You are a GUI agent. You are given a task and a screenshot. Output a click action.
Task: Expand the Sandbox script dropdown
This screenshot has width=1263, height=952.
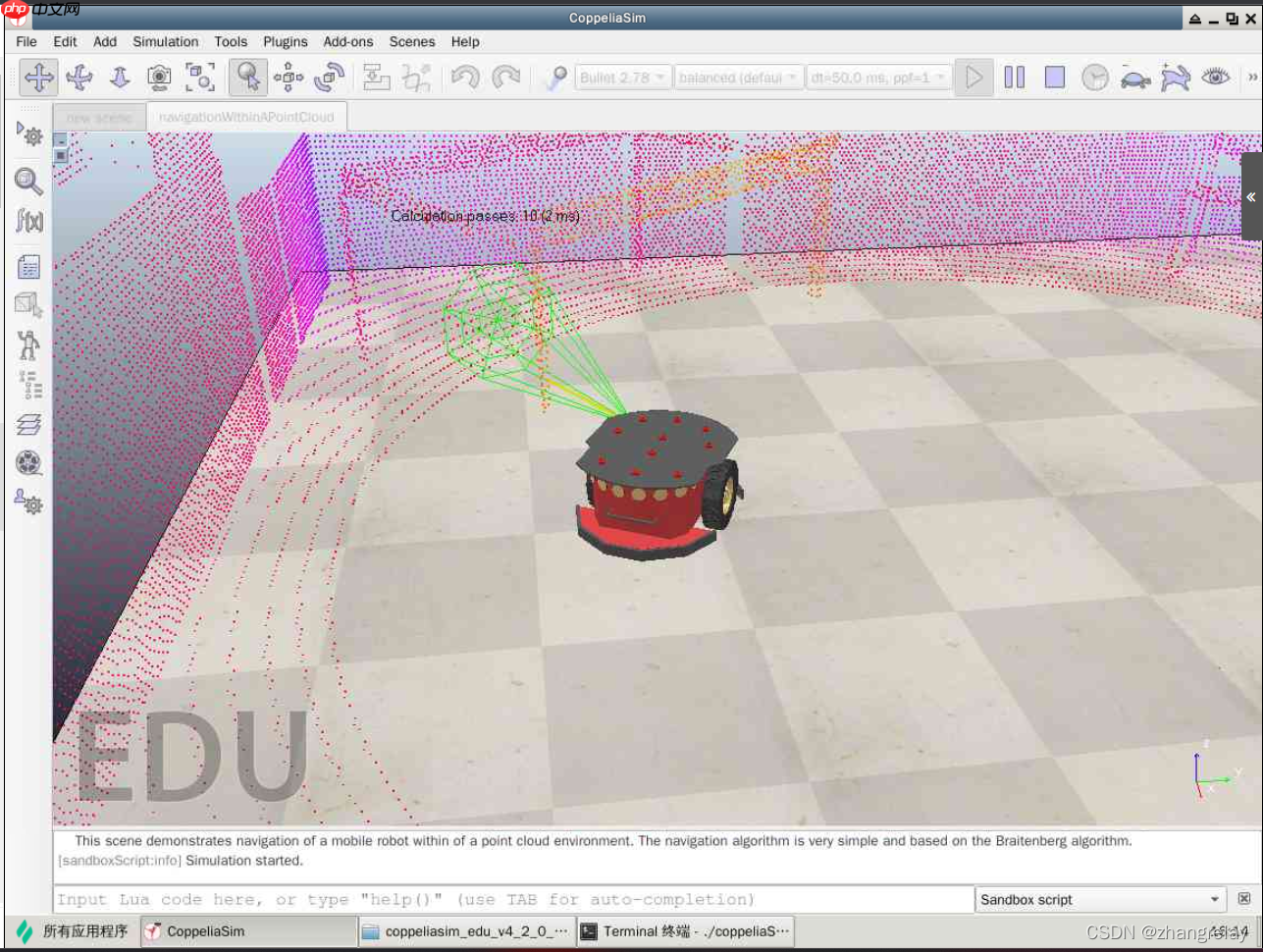tap(1100, 899)
